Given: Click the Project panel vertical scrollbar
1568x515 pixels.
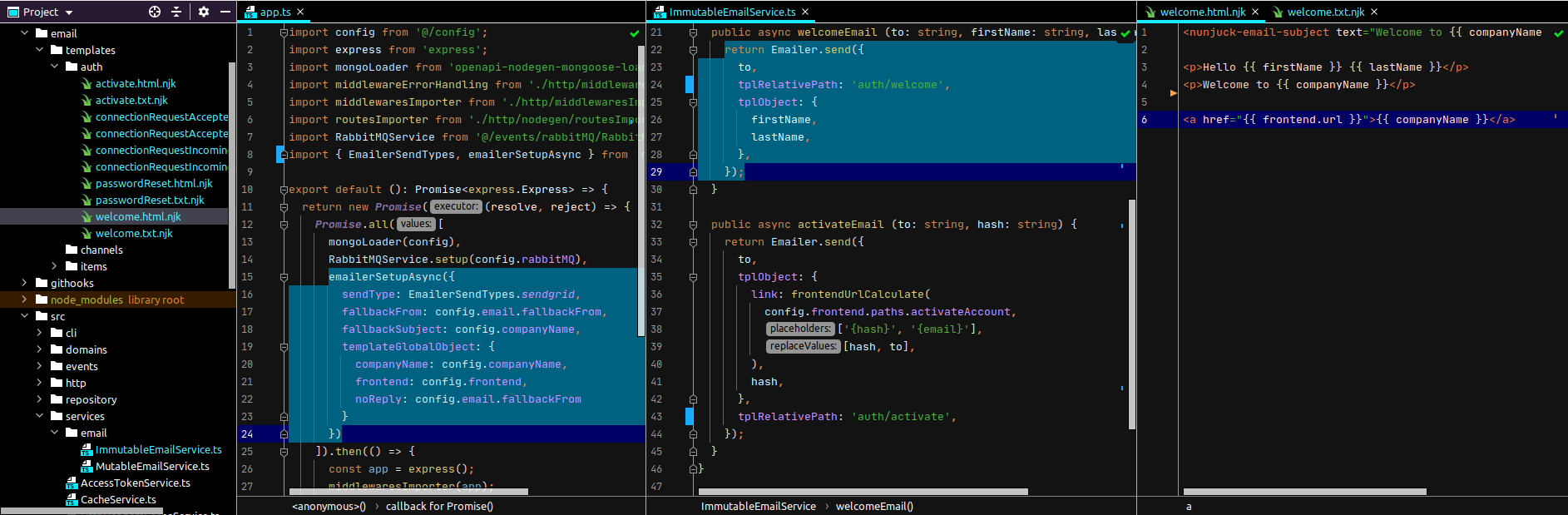Looking at the screenshot, I should 232,175.
